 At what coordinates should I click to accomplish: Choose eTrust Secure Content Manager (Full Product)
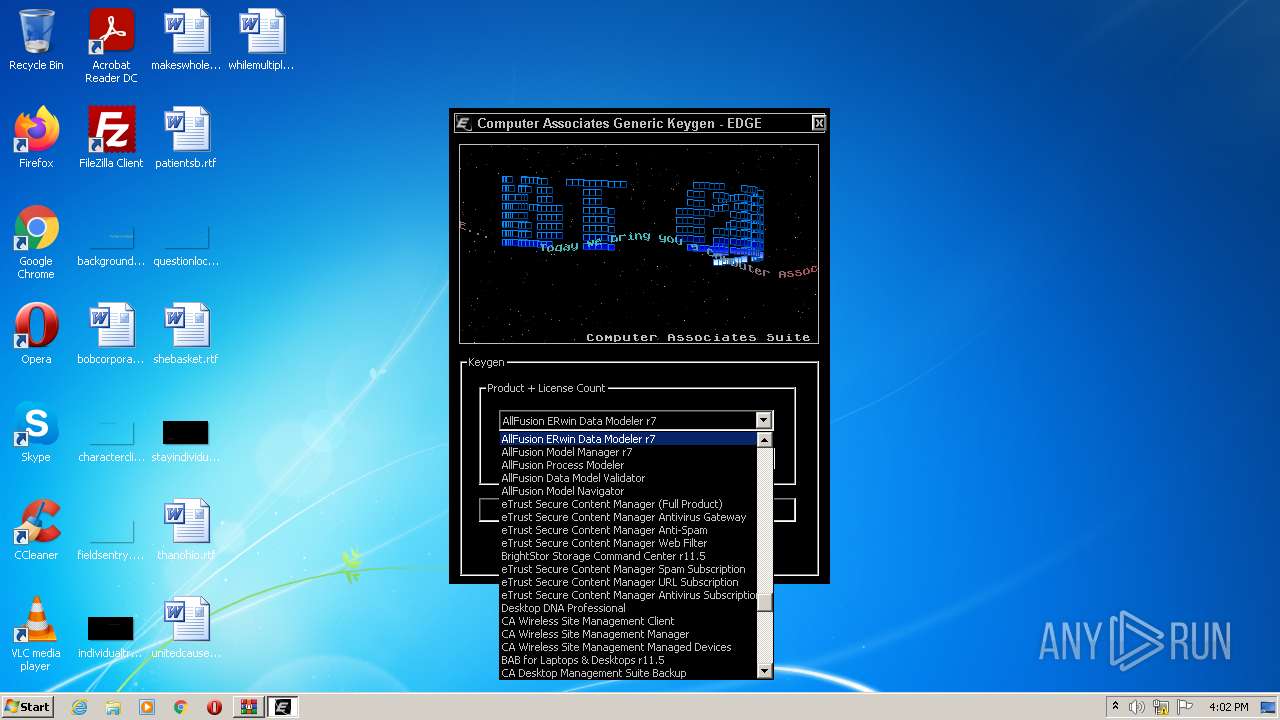click(x=628, y=504)
